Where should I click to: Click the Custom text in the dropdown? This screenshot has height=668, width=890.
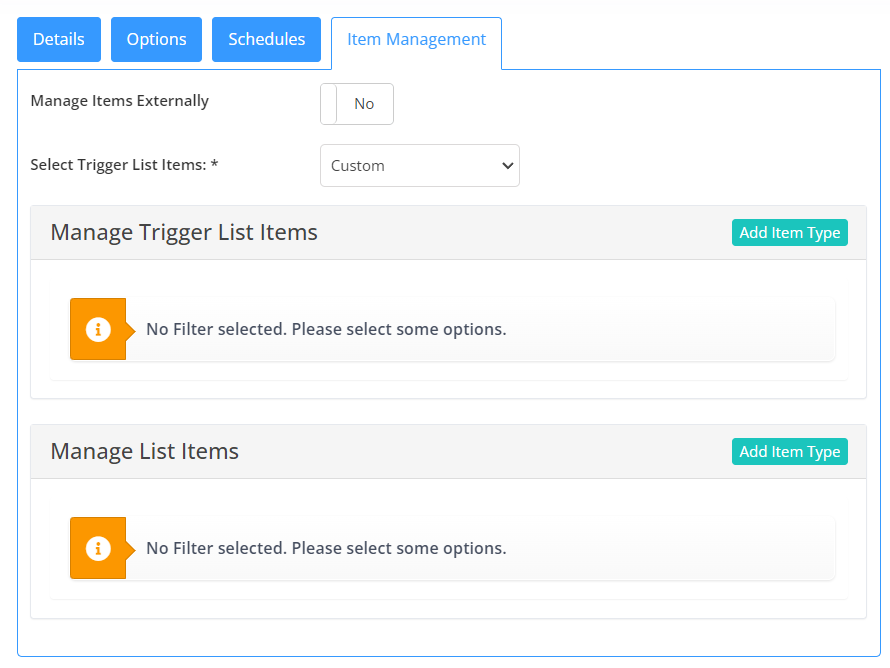(x=358, y=166)
